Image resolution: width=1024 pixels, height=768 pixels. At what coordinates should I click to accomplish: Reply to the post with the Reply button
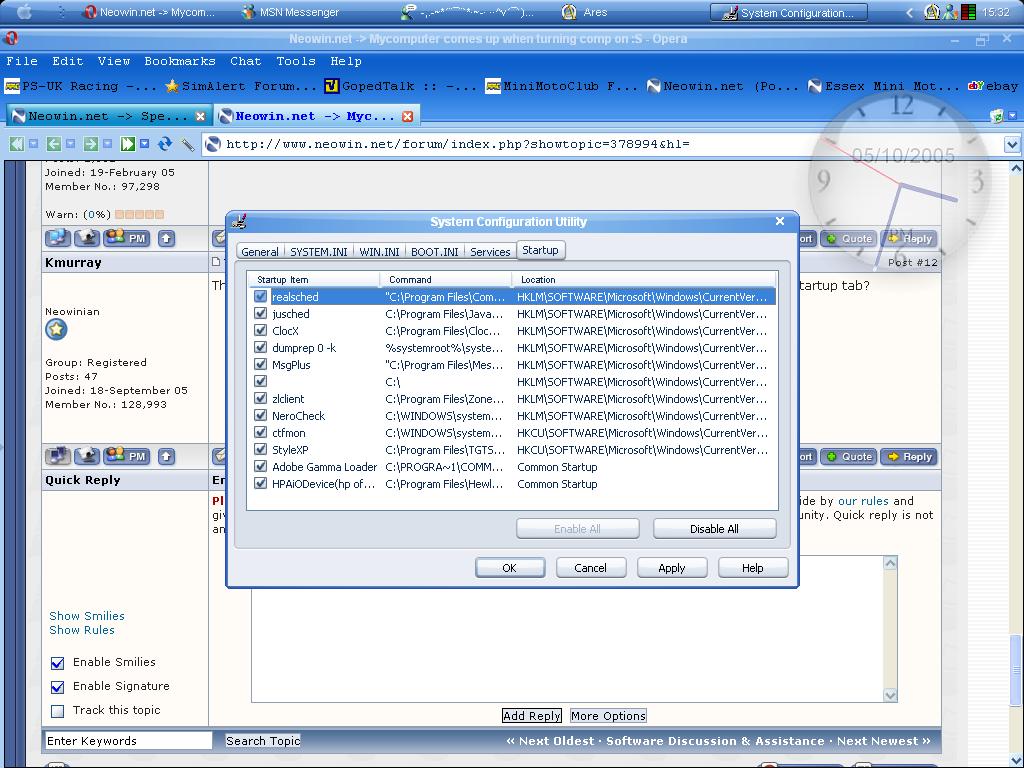tap(909, 456)
